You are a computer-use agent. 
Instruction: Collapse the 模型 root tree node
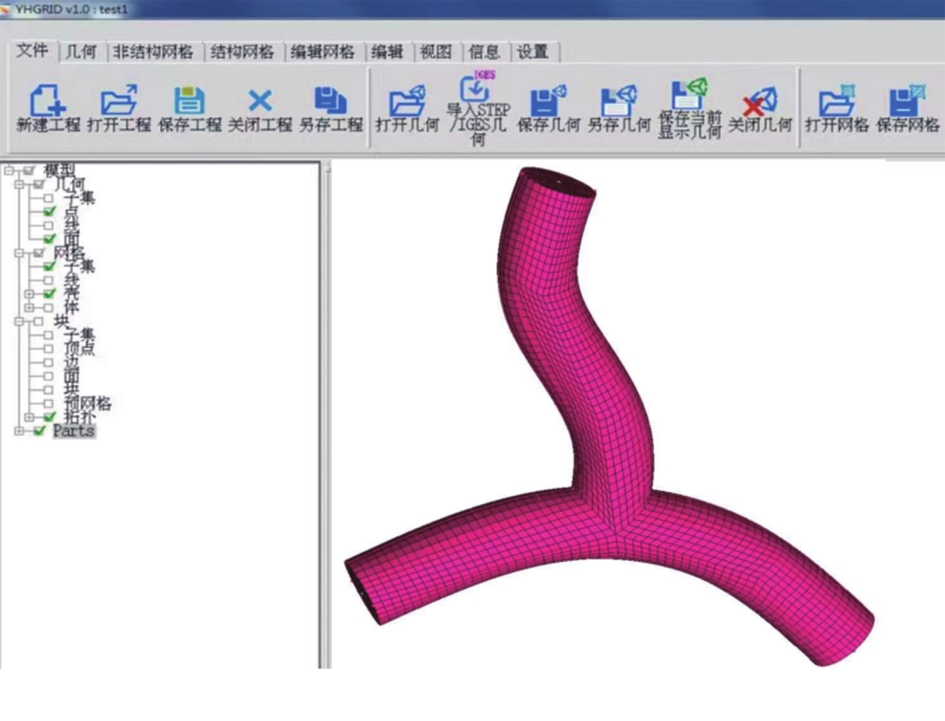[x=9, y=171]
